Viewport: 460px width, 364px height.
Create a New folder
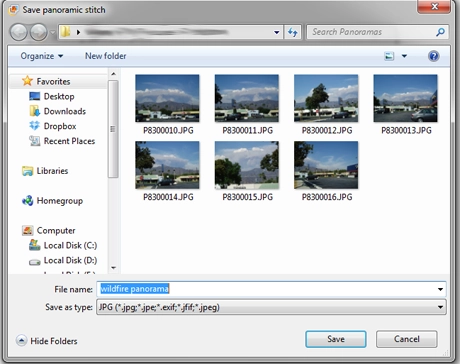[x=106, y=56]
